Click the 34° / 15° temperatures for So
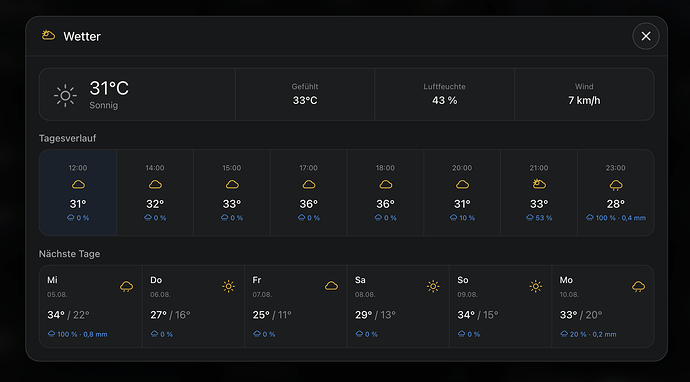Screen dimensions: 690x382 (x=478, y=315)
